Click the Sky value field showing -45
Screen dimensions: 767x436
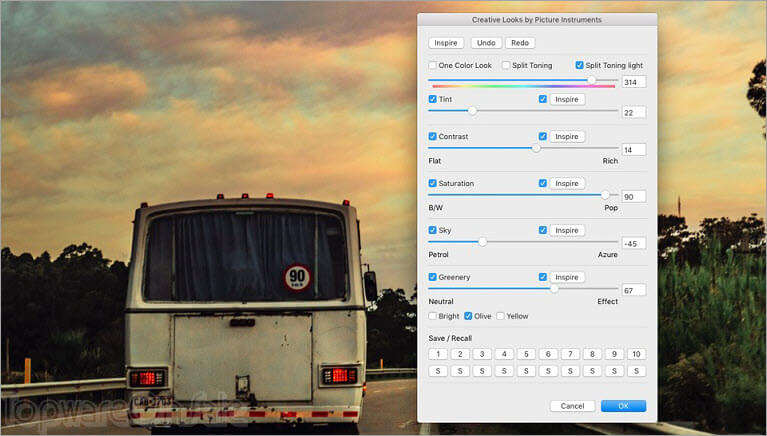(x=634, y=244)
